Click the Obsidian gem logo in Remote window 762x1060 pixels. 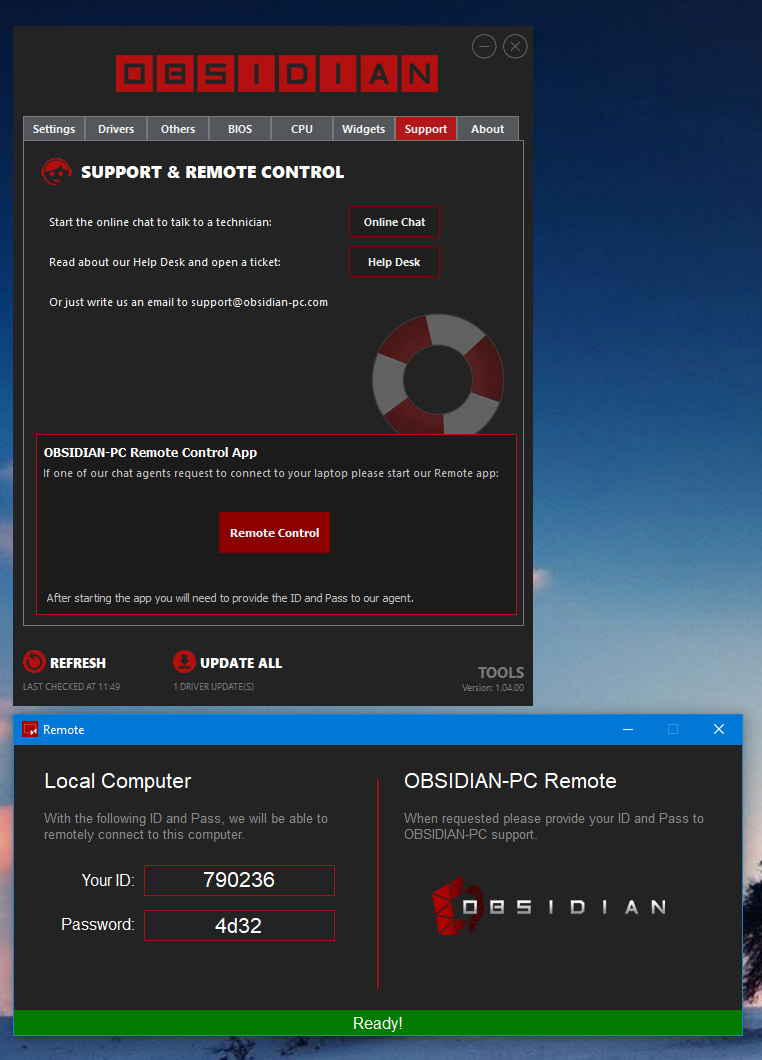(x=458, y=906)
